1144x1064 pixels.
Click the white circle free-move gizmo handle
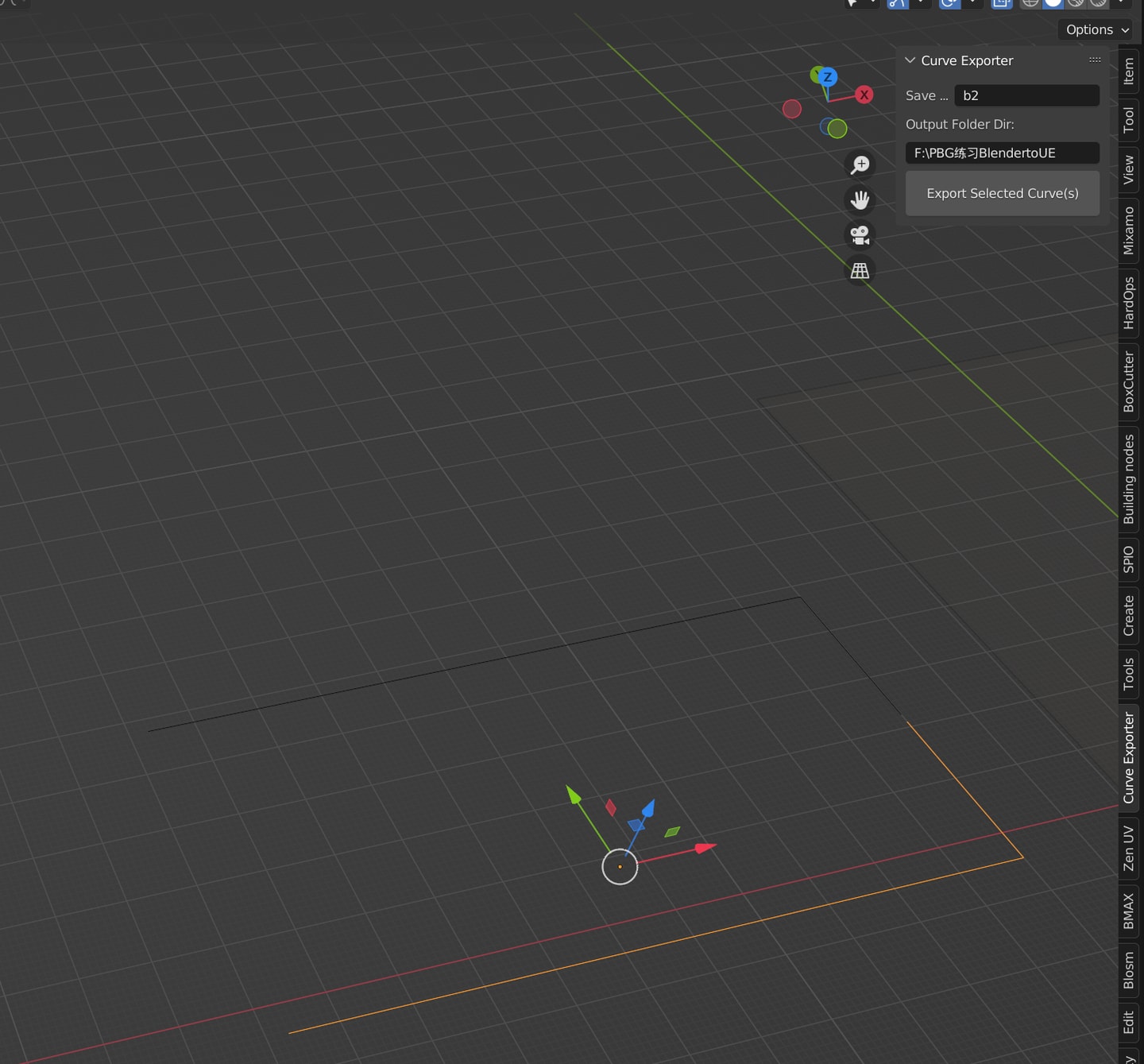620,866
